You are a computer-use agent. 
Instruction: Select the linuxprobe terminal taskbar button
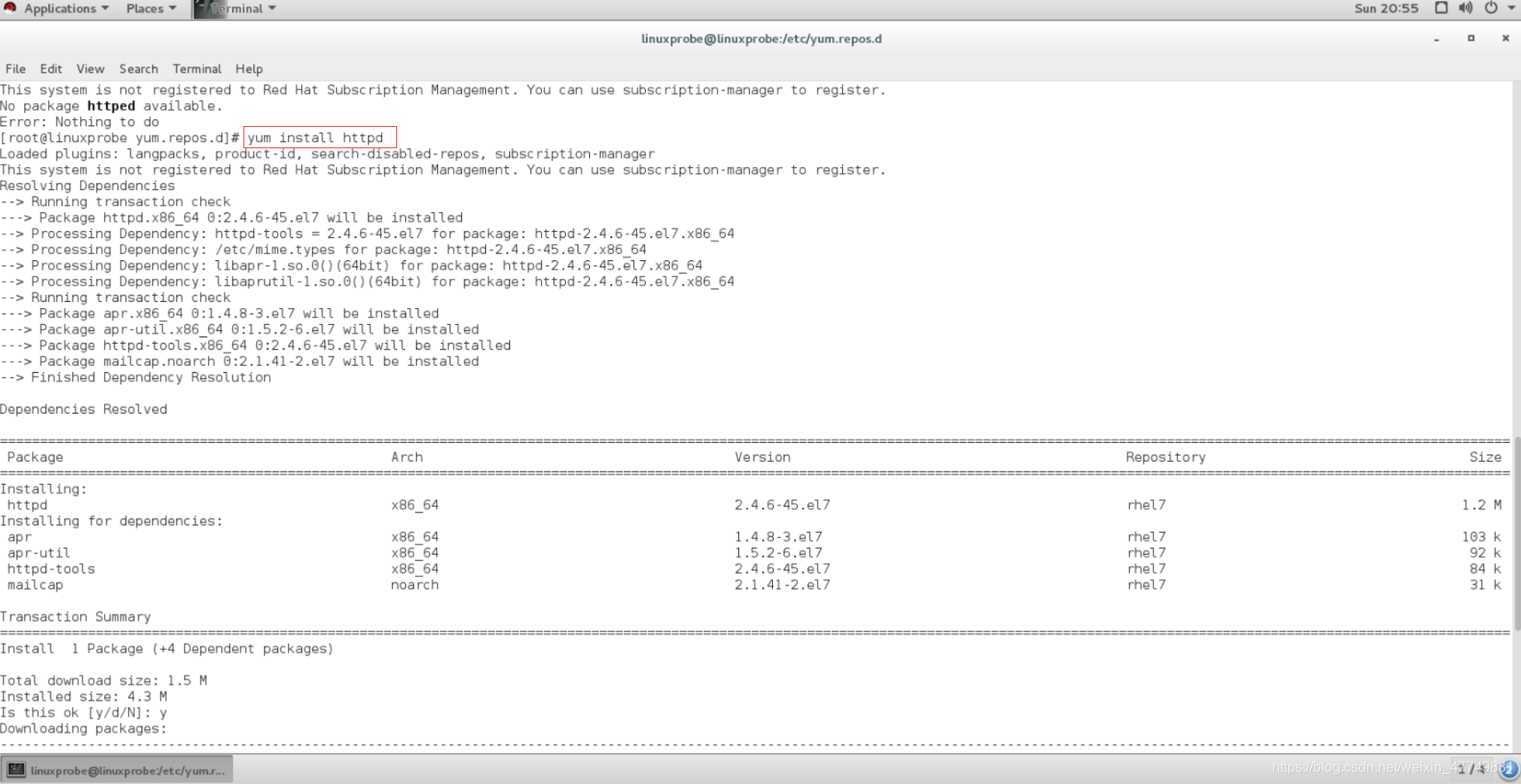[x=117, y=770]
